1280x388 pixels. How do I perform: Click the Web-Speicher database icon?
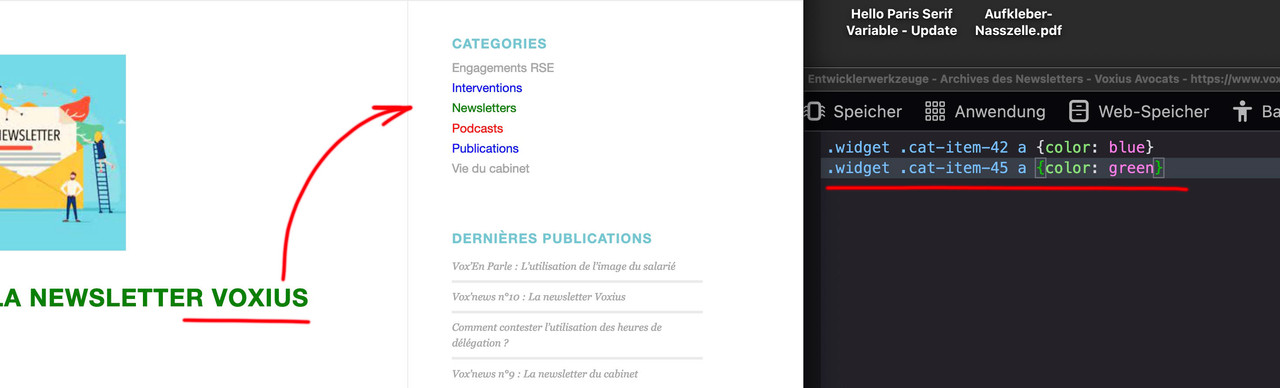(1078, 111)
